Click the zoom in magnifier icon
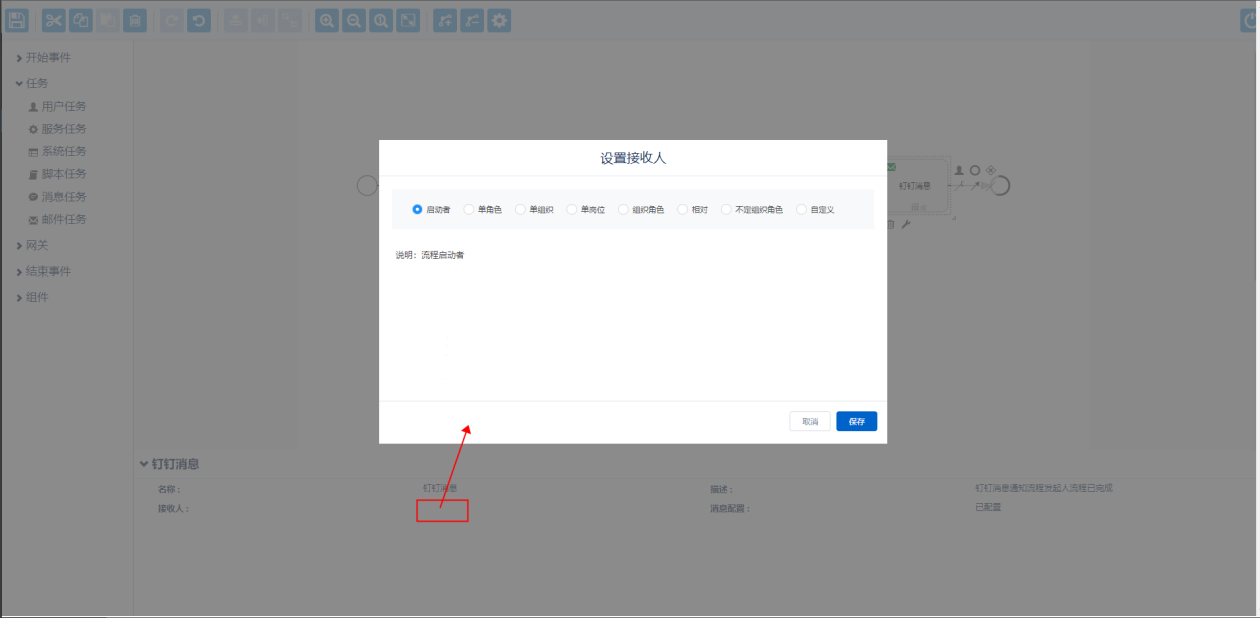 tap(327, 20)
